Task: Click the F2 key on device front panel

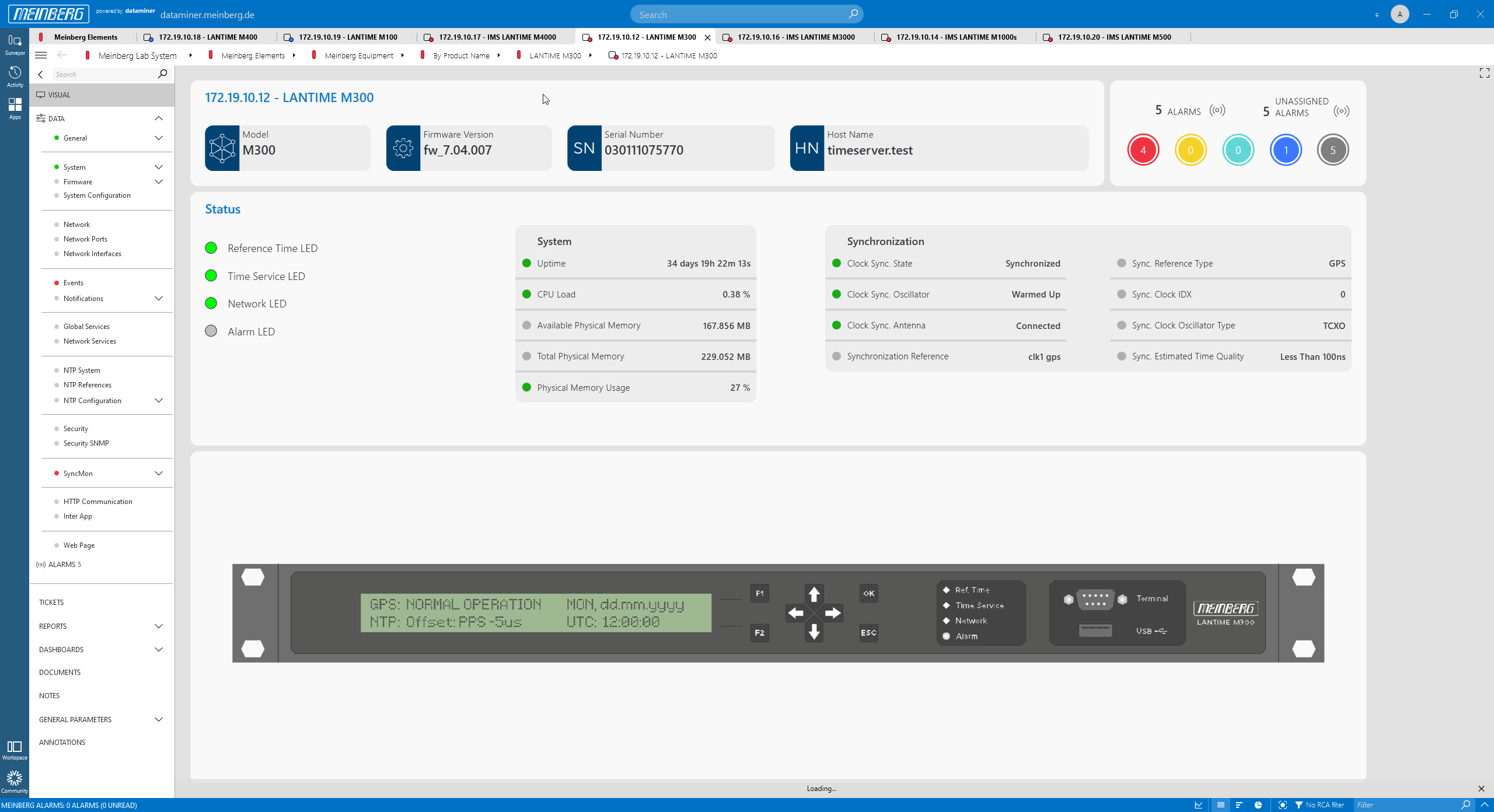Action: [759, 632]
